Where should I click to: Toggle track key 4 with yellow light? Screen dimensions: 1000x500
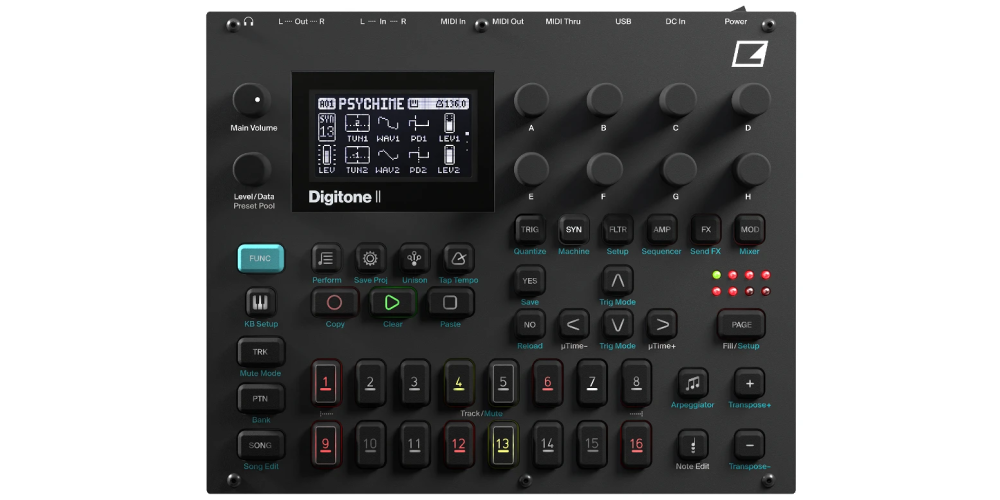pos(459,383)
